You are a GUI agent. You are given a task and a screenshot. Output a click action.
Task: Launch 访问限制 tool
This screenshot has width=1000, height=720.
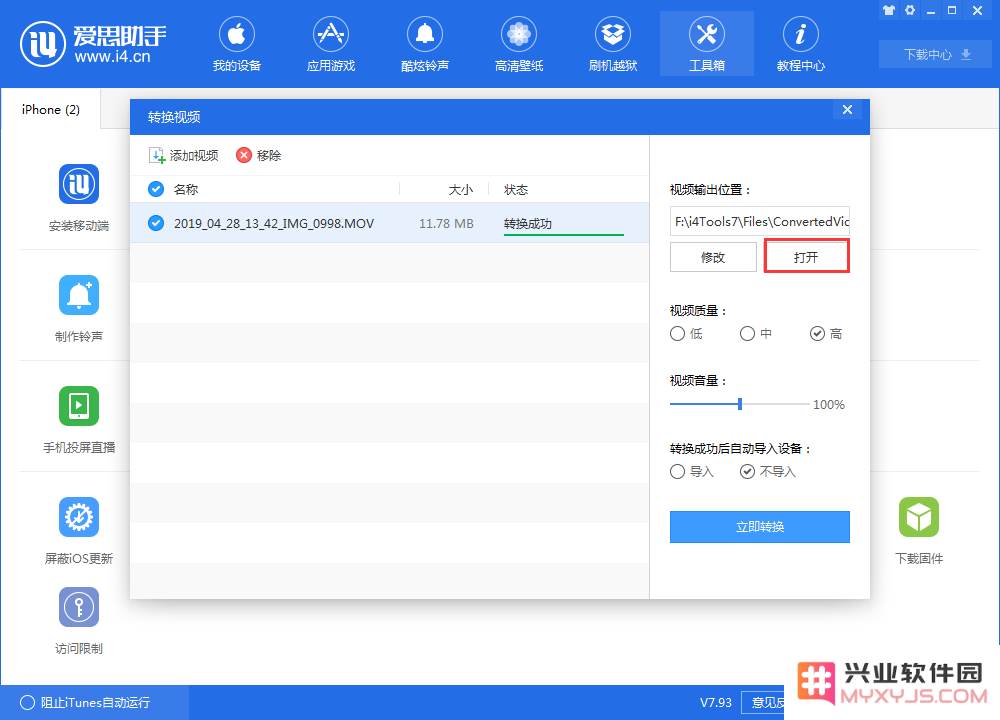point(78,621)
